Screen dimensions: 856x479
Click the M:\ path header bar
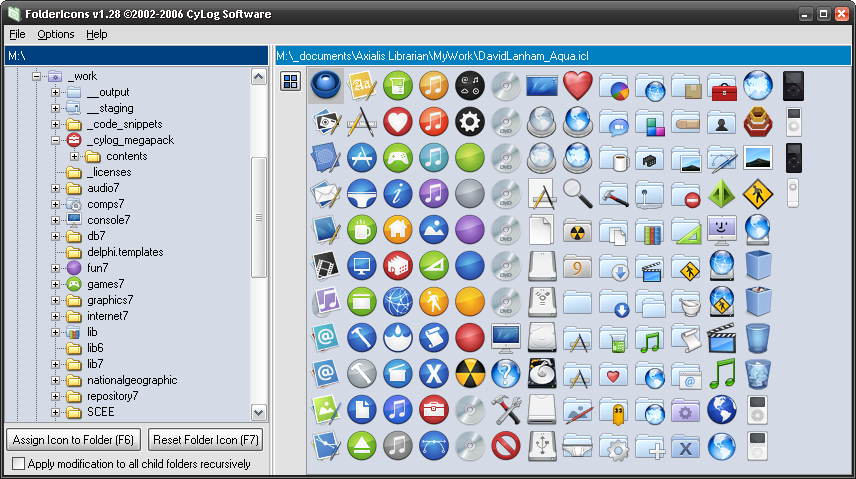[x=136, y=56]
